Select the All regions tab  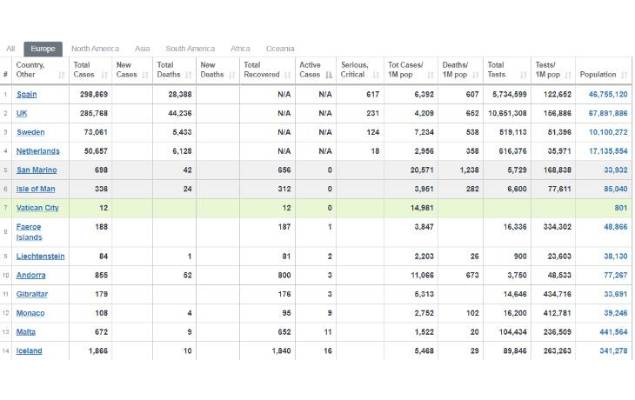[x=11, y=48]
